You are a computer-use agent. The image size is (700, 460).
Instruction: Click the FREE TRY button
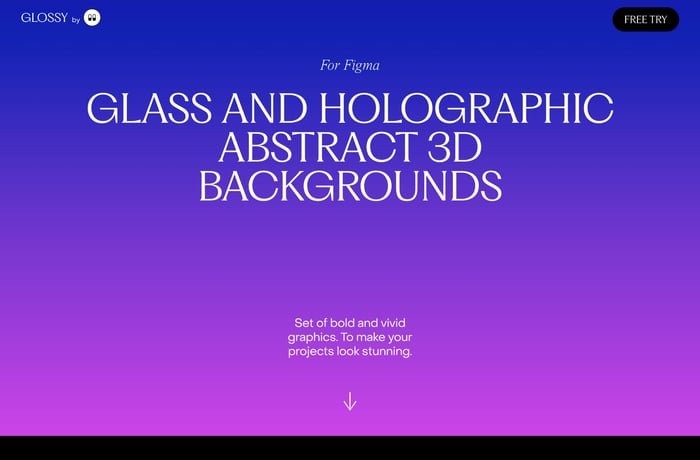click(646, 19)
